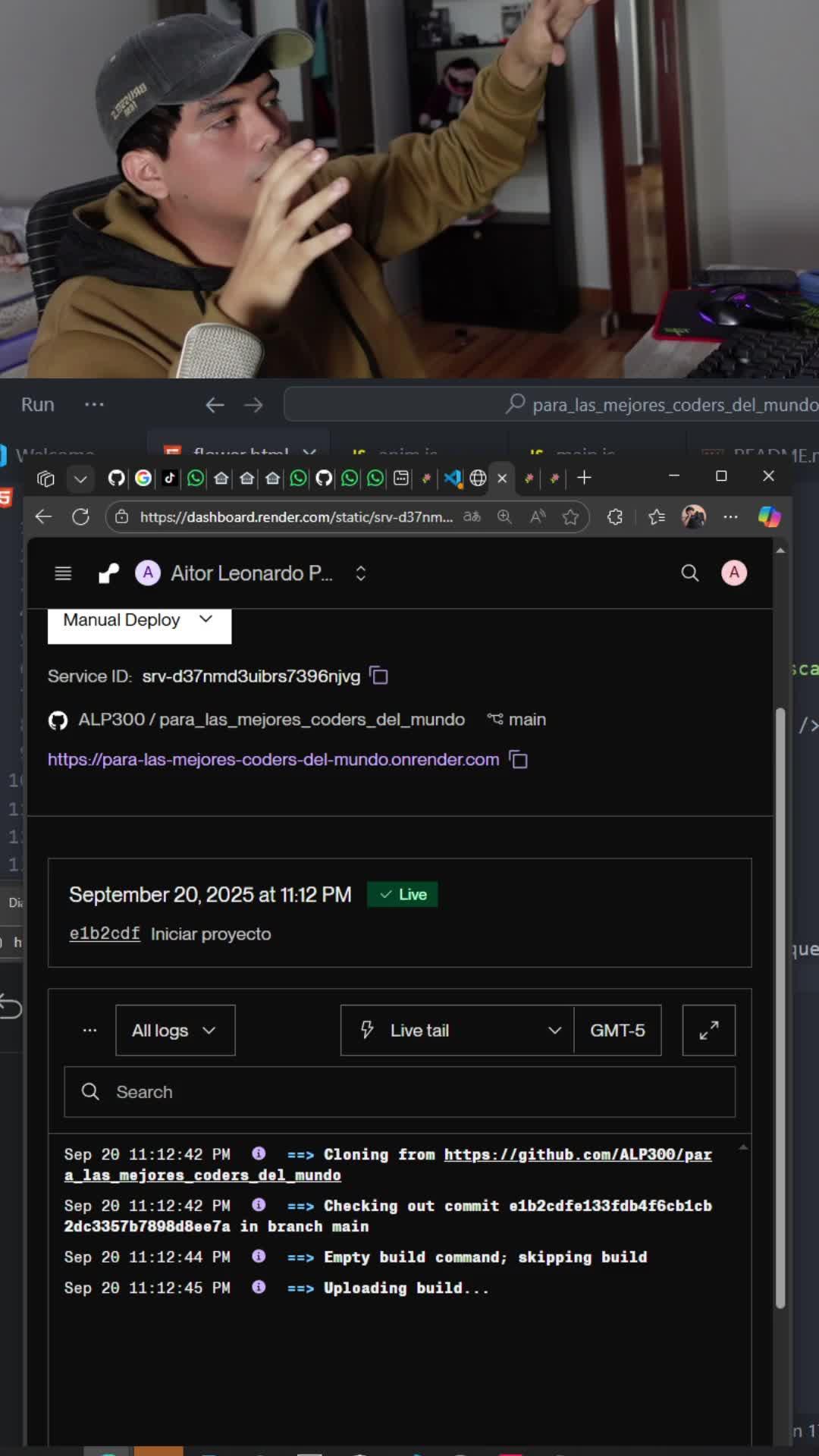Screen dimensions: 819x1456
Task: Click the Render logo
Action: (109, 573)
